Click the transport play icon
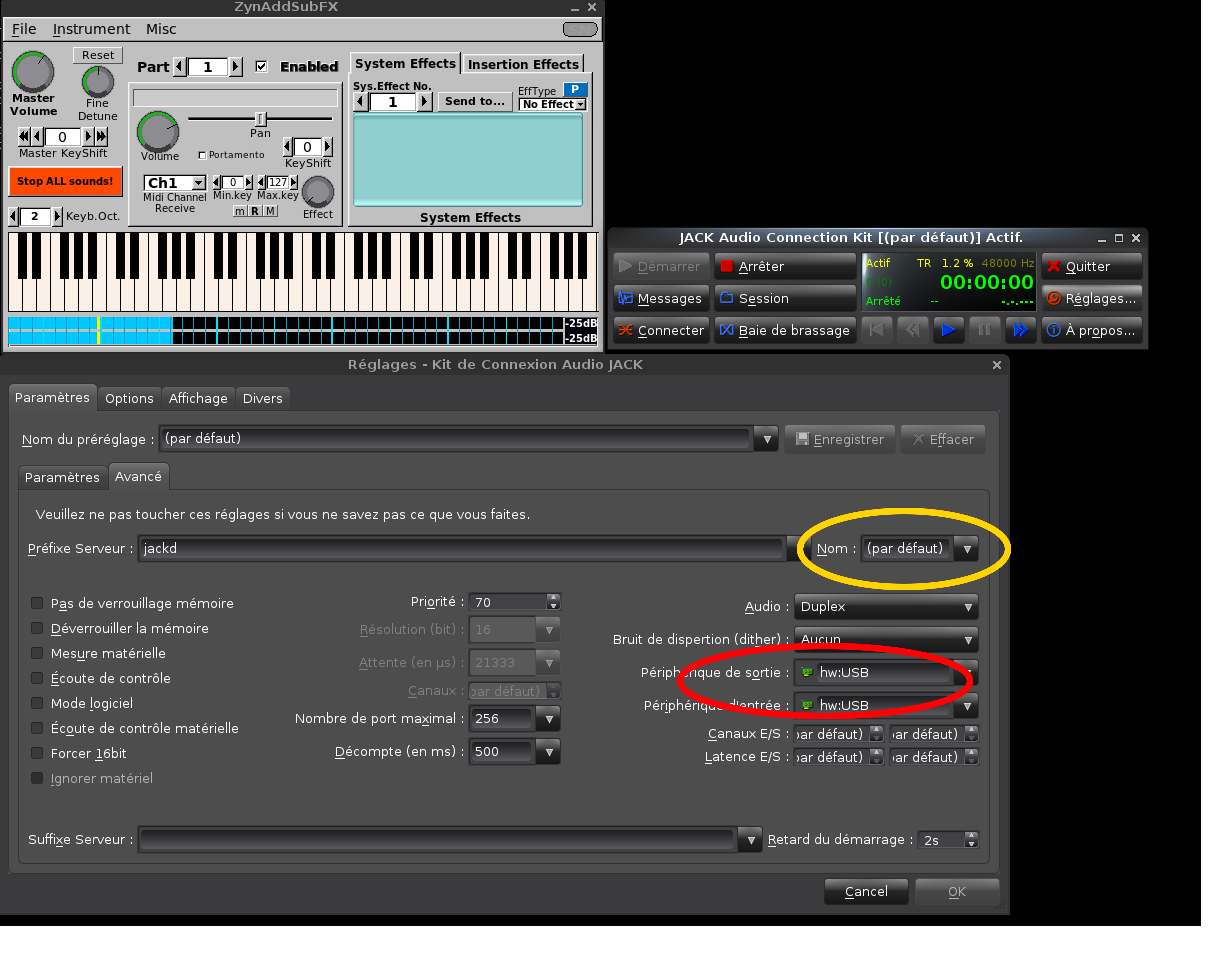 tap(948, 330)
